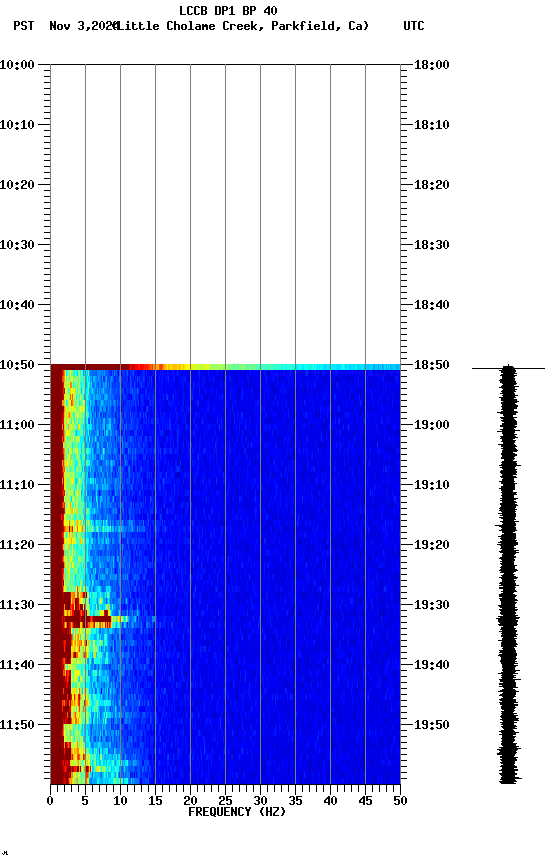Click the 11:00 PST time label

click(x=17, y=425)
